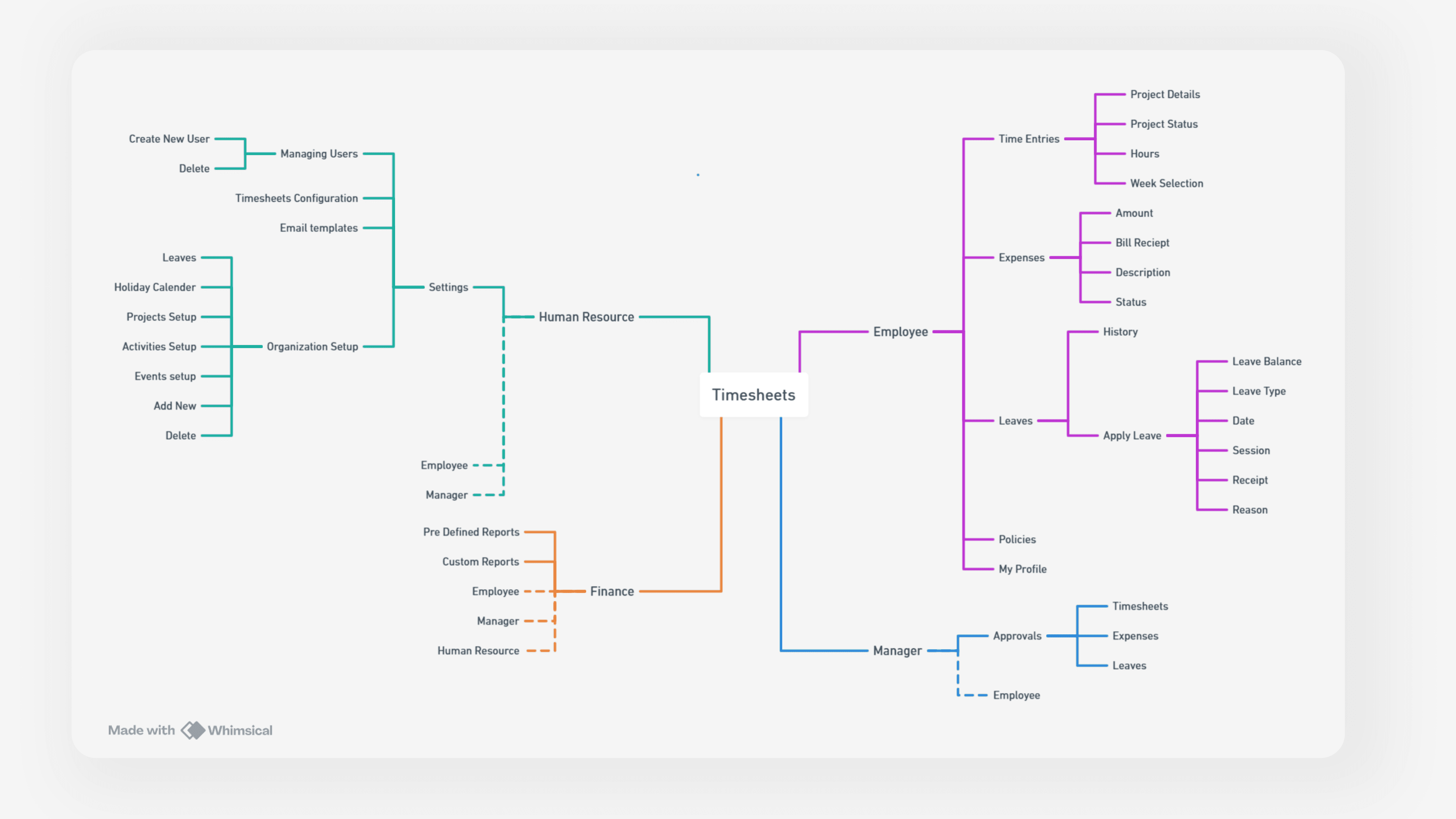Open the Made with Whimsical link
This screenshot has width=1456, height=819.
click(x=190, y=730)
